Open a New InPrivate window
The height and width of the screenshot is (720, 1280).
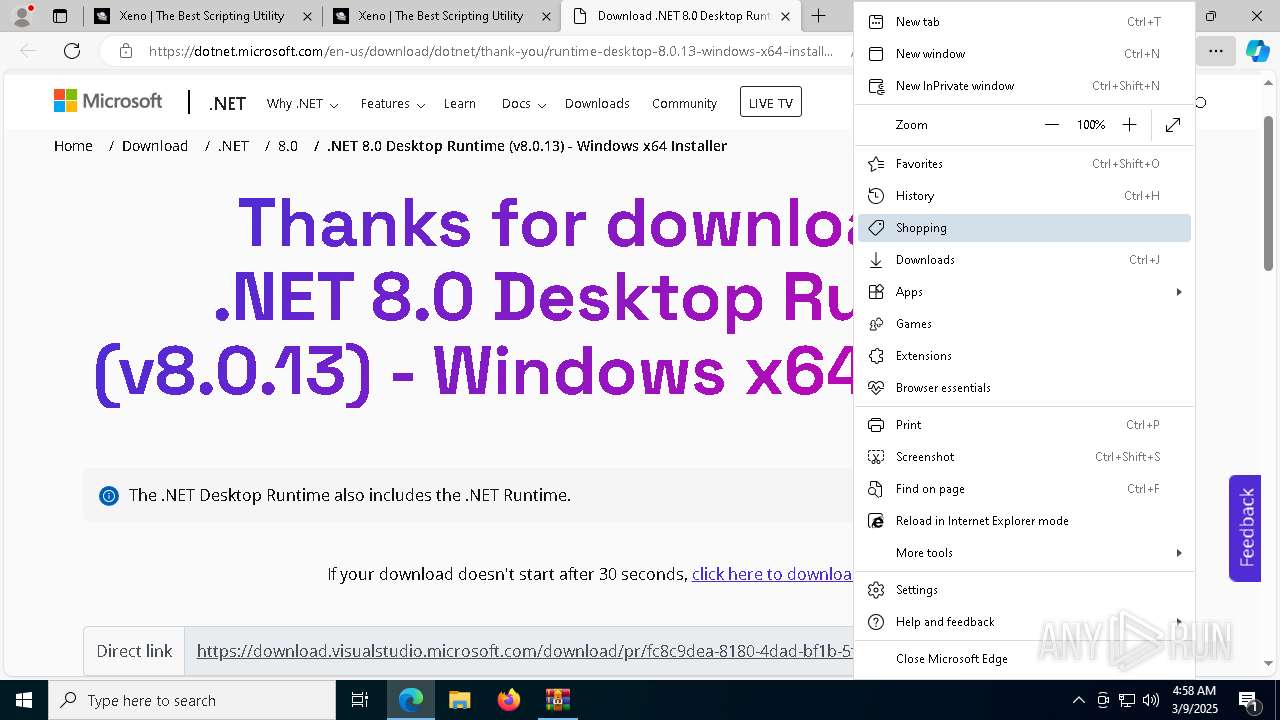[x=1024, y=86]
